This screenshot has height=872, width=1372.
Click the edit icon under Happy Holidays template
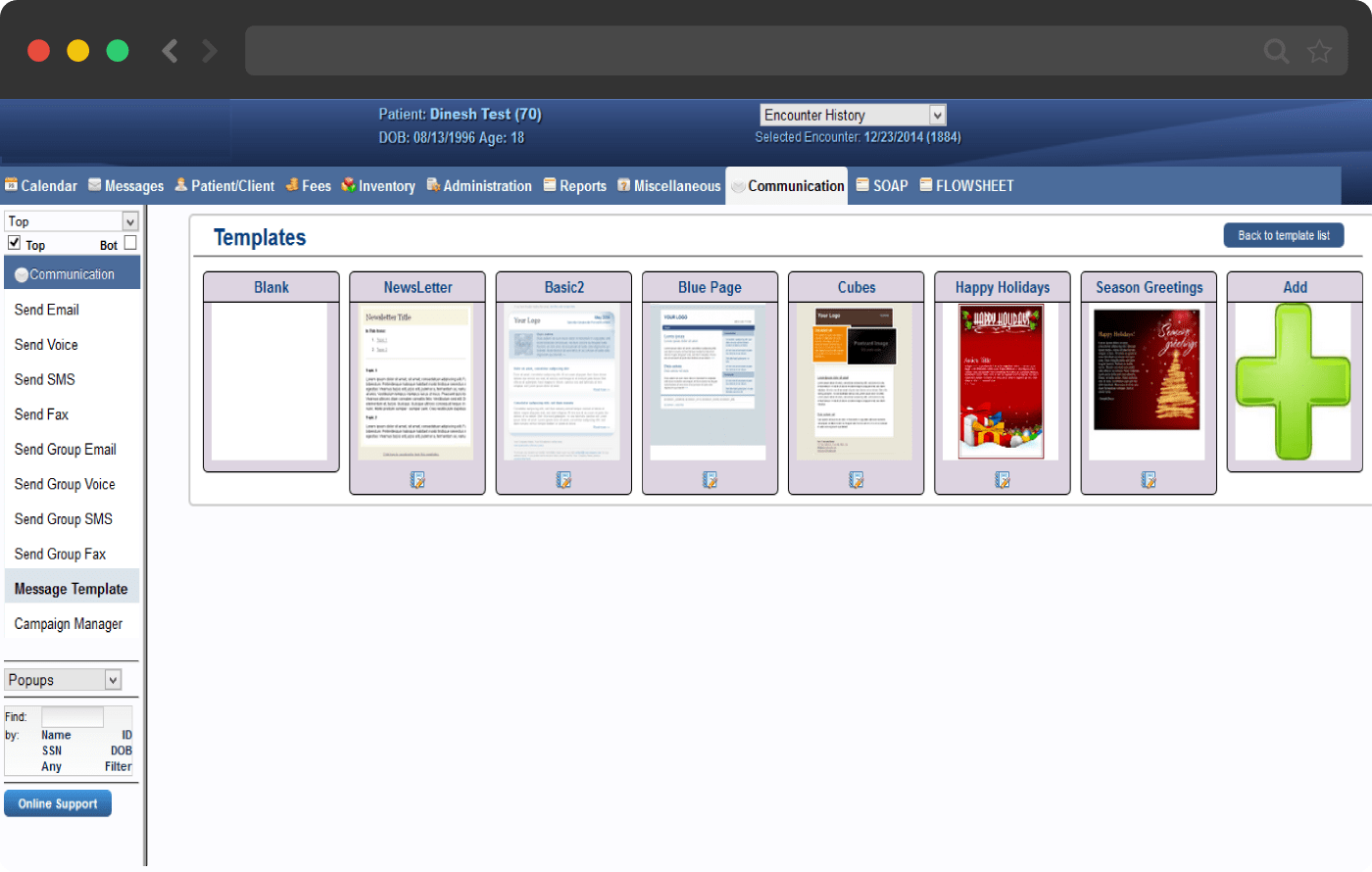click(1003, 479)
